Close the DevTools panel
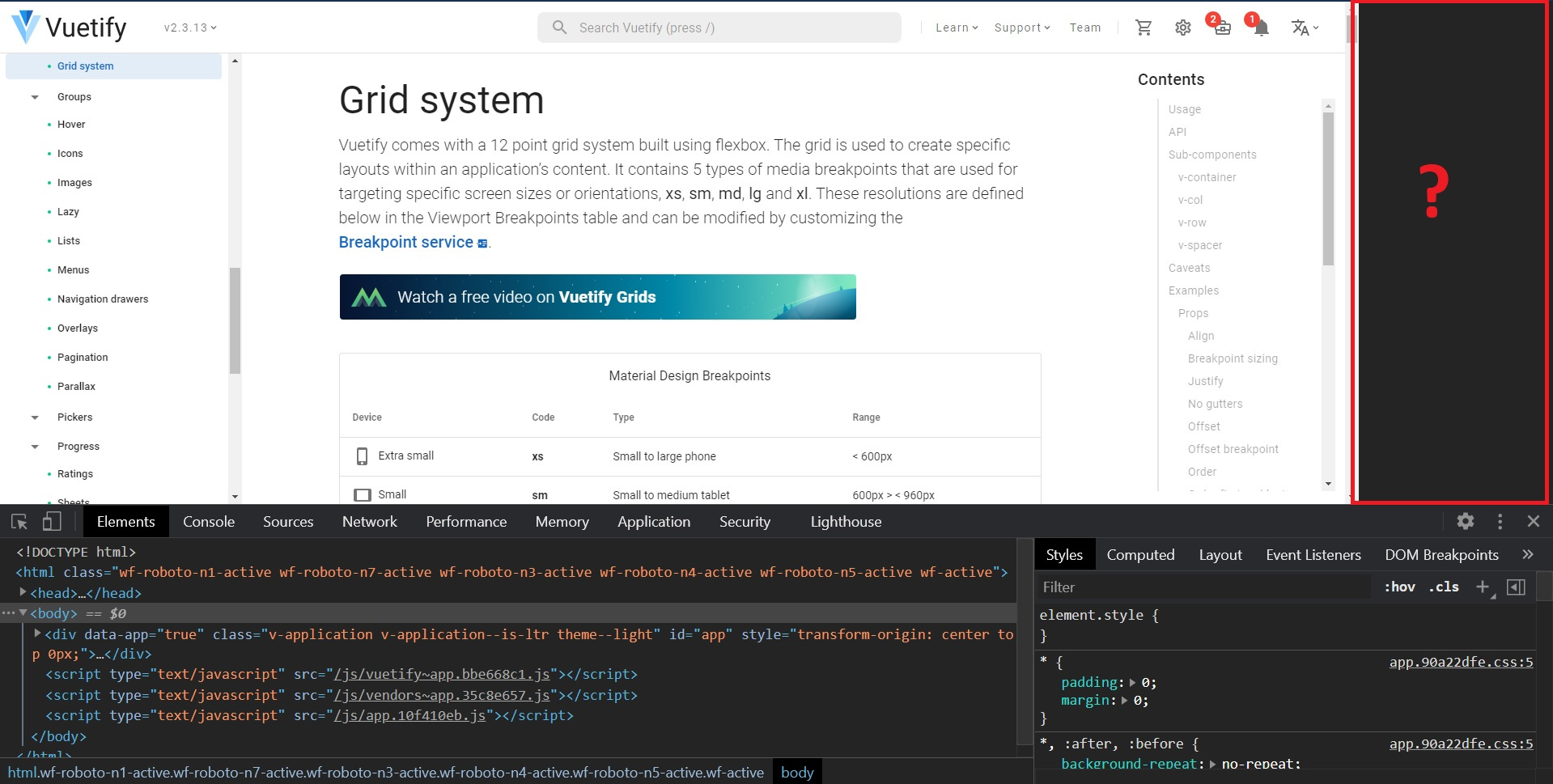 click(1534, 522)
